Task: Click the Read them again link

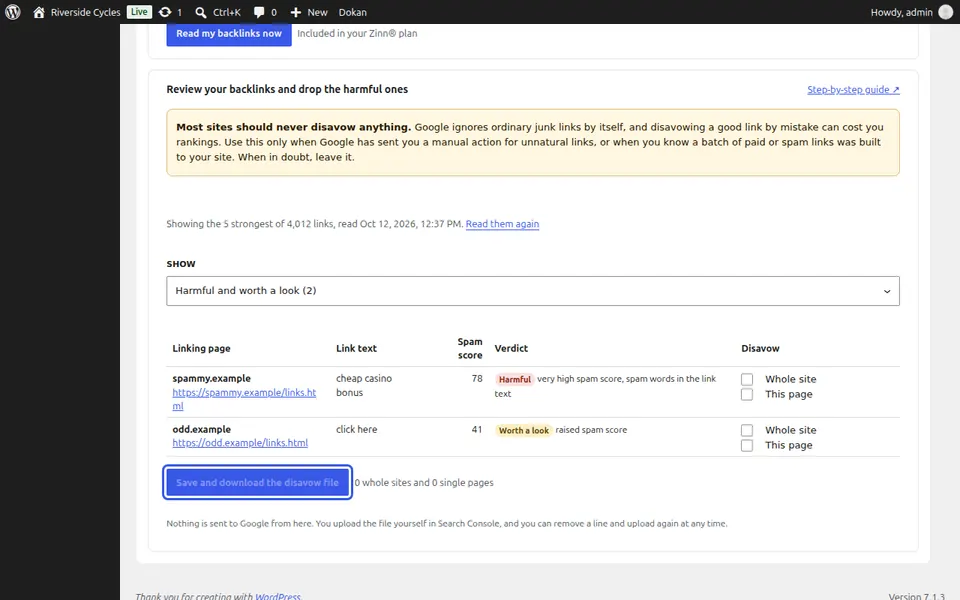Action: click(502, 224)
